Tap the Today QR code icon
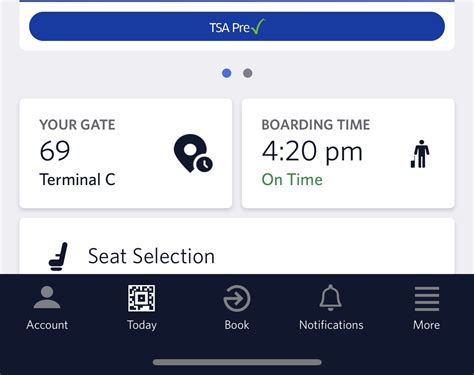 142,298
